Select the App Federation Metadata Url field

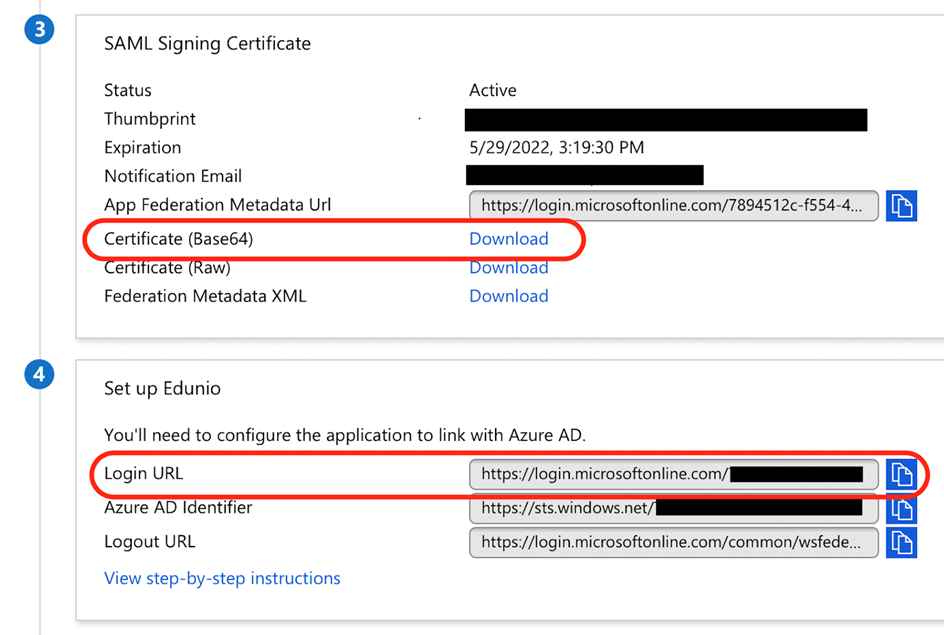tap(674, 206)
